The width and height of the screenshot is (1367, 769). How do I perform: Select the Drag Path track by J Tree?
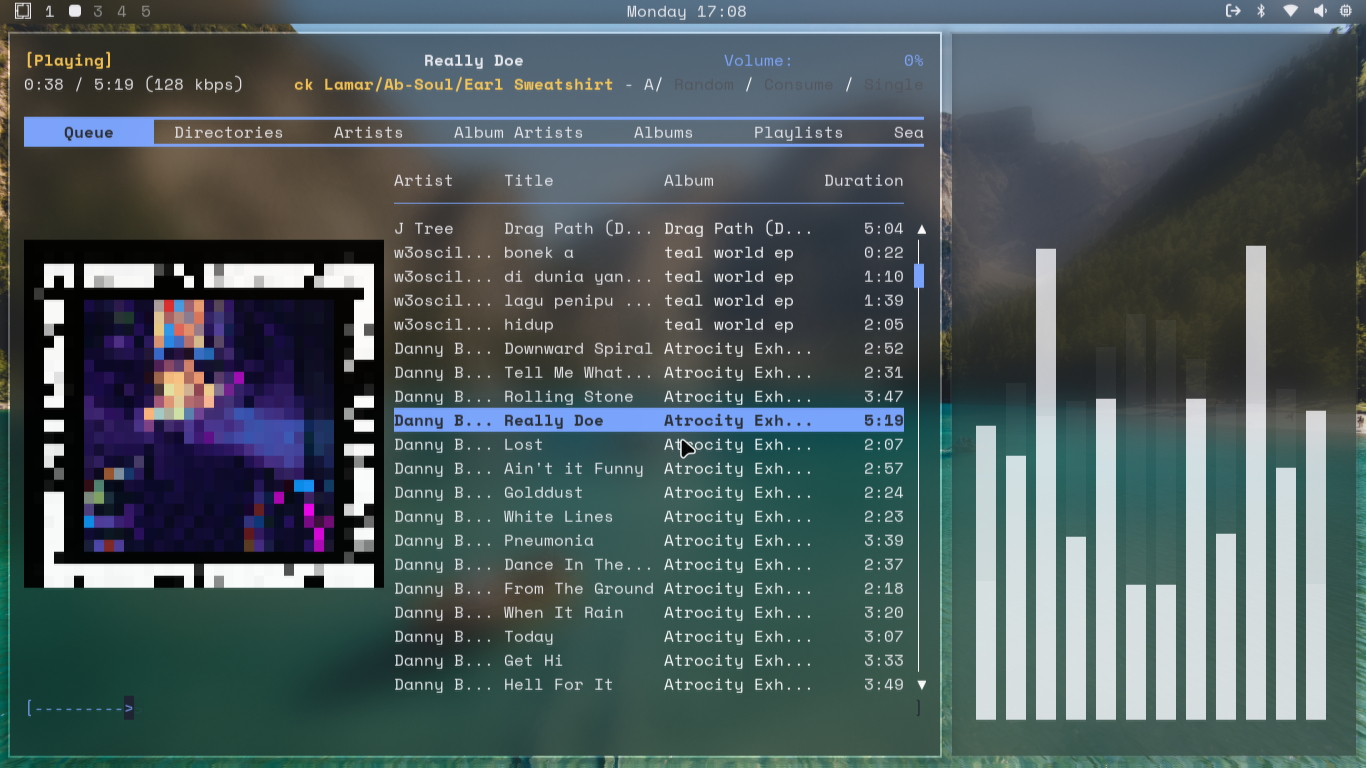click(649, 229)
